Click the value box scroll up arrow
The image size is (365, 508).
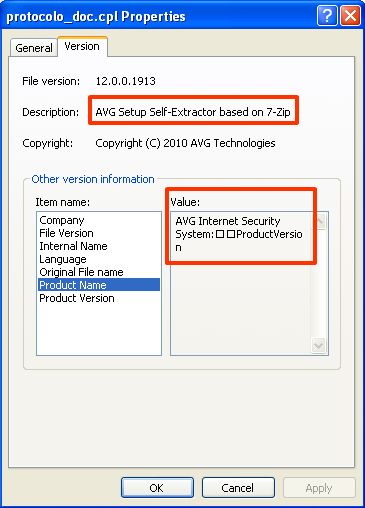pos(319,221)
